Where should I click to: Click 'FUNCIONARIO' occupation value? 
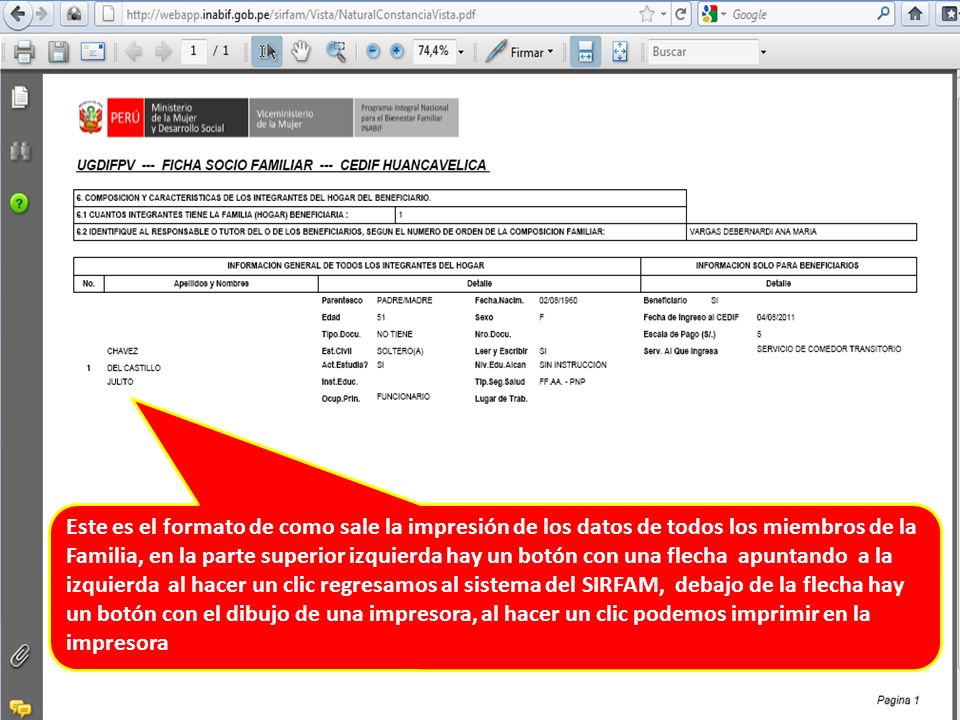click(403, 397)
